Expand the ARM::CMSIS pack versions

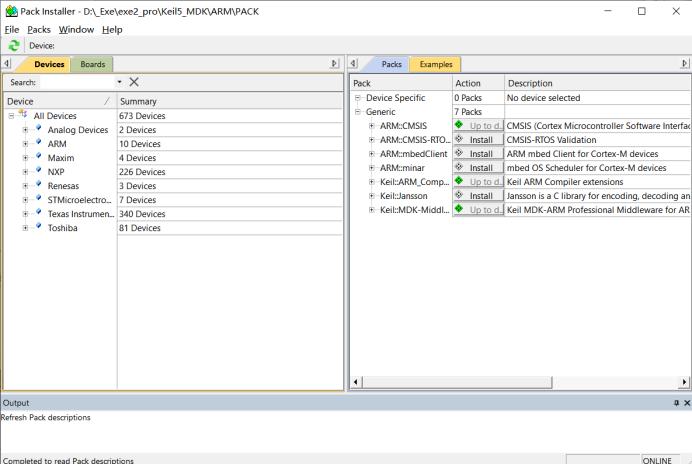(372, 126)
